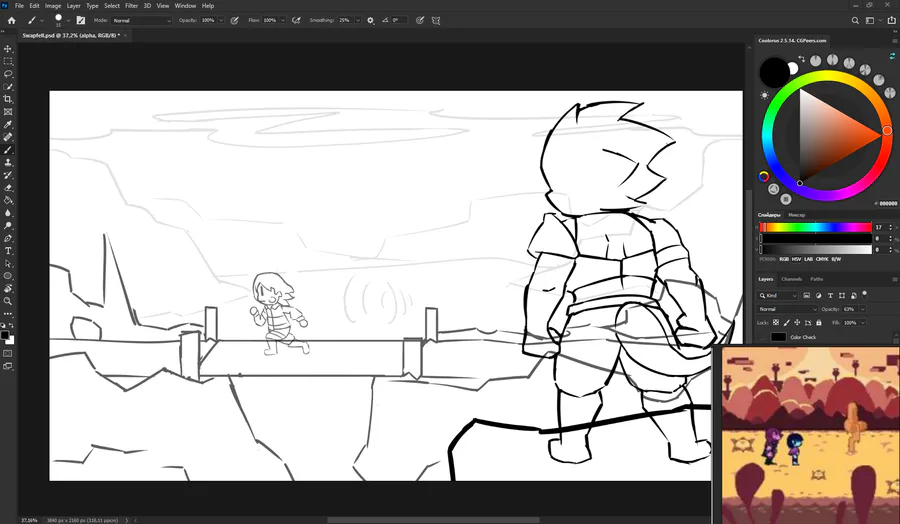The width and height of the screenshot is (900, 524).
Task: Toggle pressure for opacity
Action: 234,20
